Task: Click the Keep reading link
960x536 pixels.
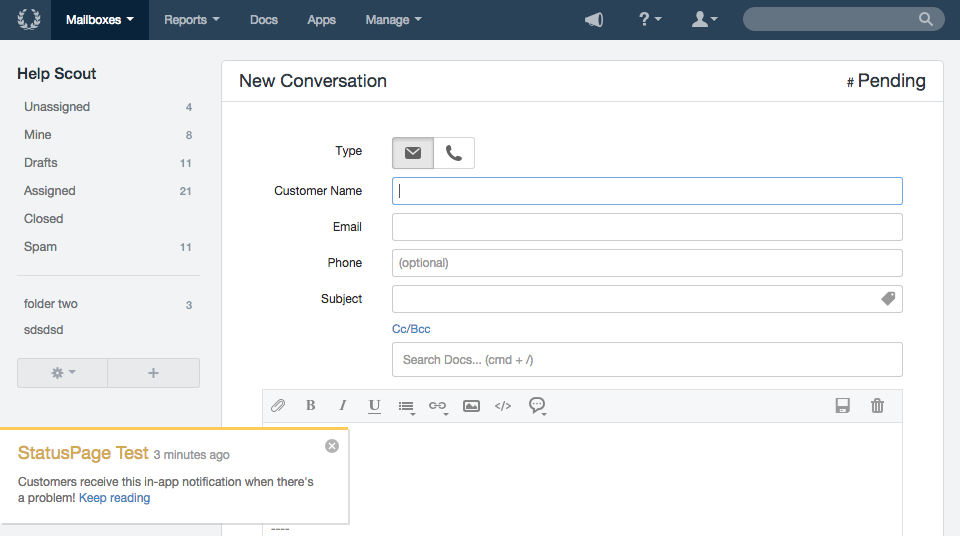Action: 114,498
